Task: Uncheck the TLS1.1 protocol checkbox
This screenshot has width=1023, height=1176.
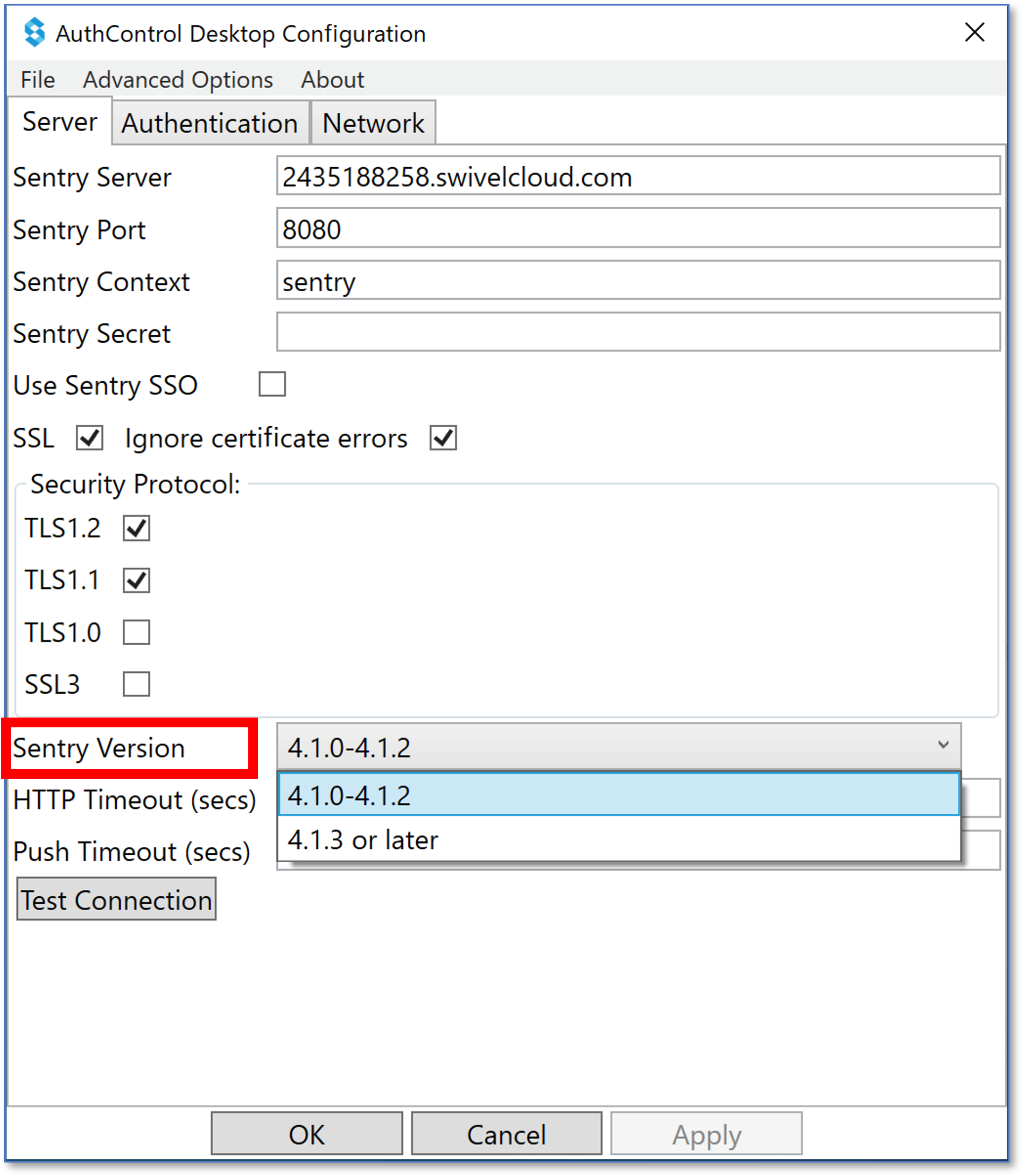Action: [x=136, y=580]
